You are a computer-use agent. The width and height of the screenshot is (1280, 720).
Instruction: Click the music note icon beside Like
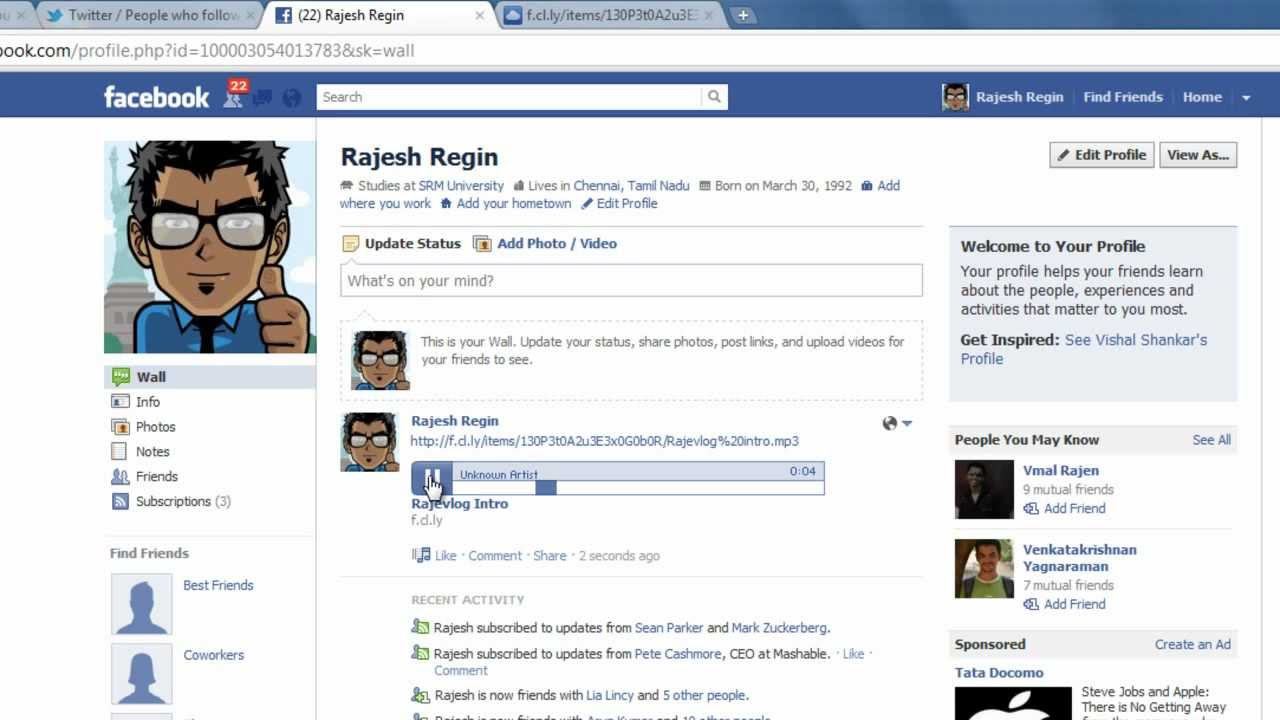421,555
